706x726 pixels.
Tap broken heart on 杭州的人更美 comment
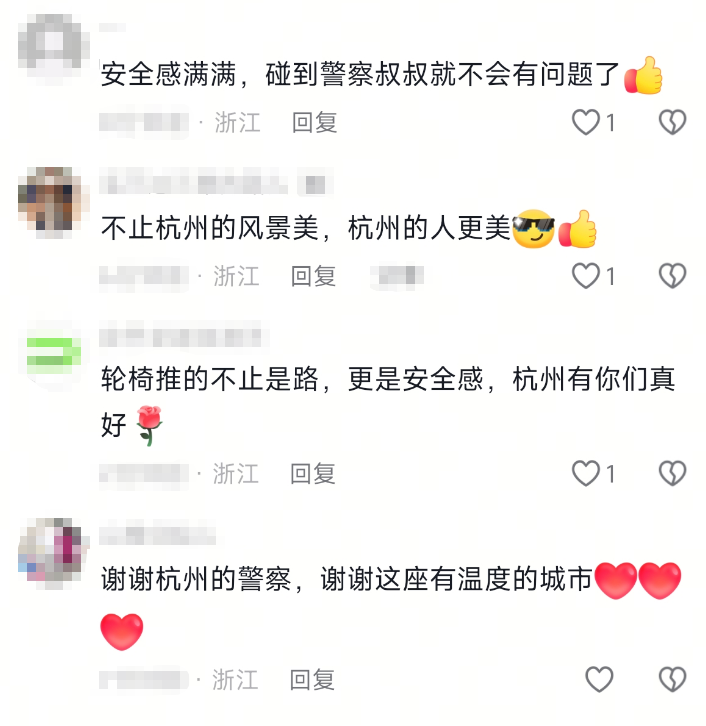(672, 276)
